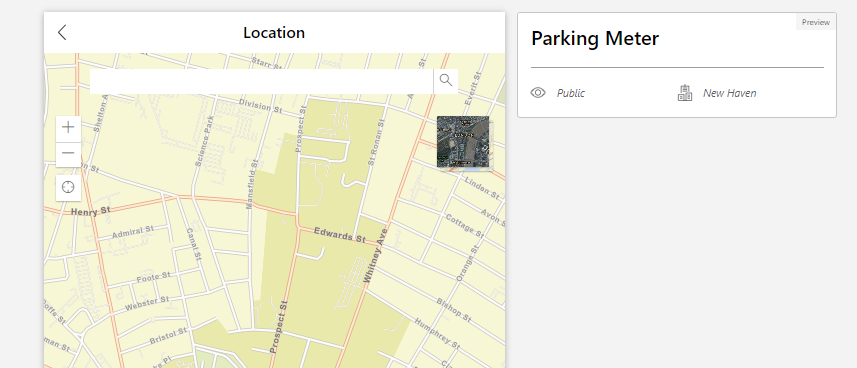Click the Henry St label on the map
The width and height of the screenshot is (857, 368).
pyautogui.click(x=91, y=211)
